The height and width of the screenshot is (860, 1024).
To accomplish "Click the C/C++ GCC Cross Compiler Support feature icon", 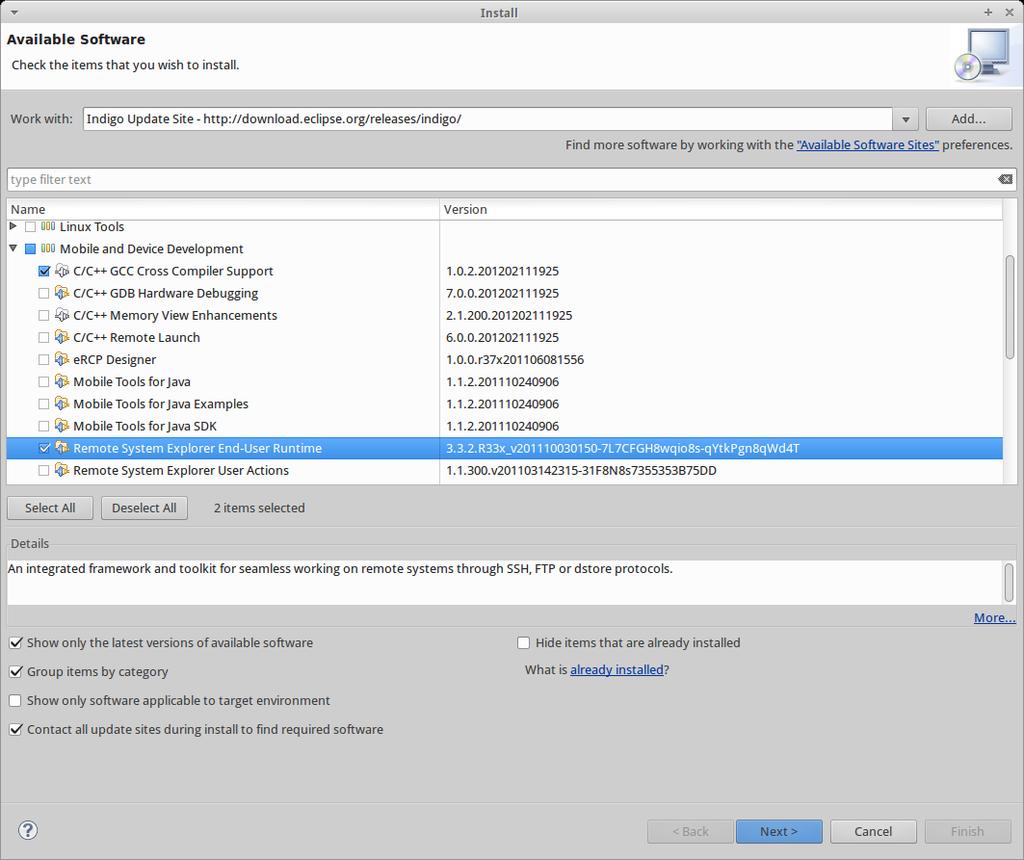I will coord(62,270).
